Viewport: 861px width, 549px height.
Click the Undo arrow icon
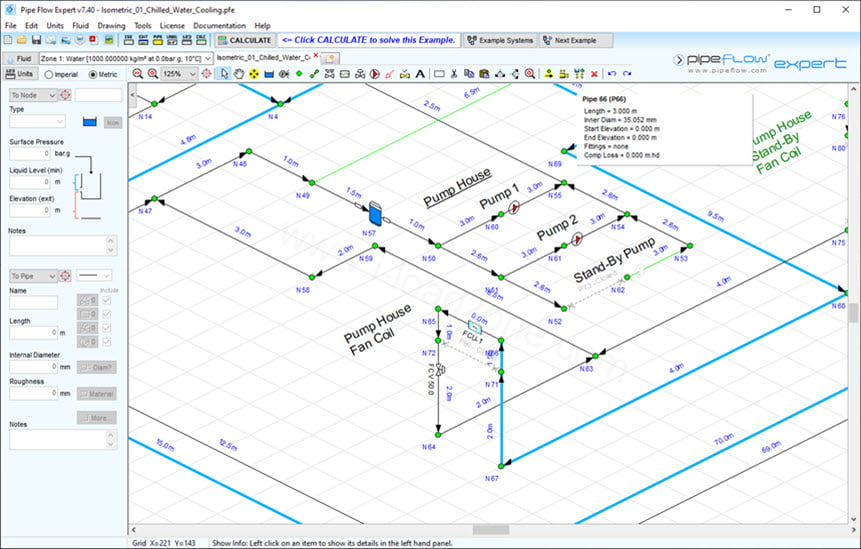(x=612, y=74)
